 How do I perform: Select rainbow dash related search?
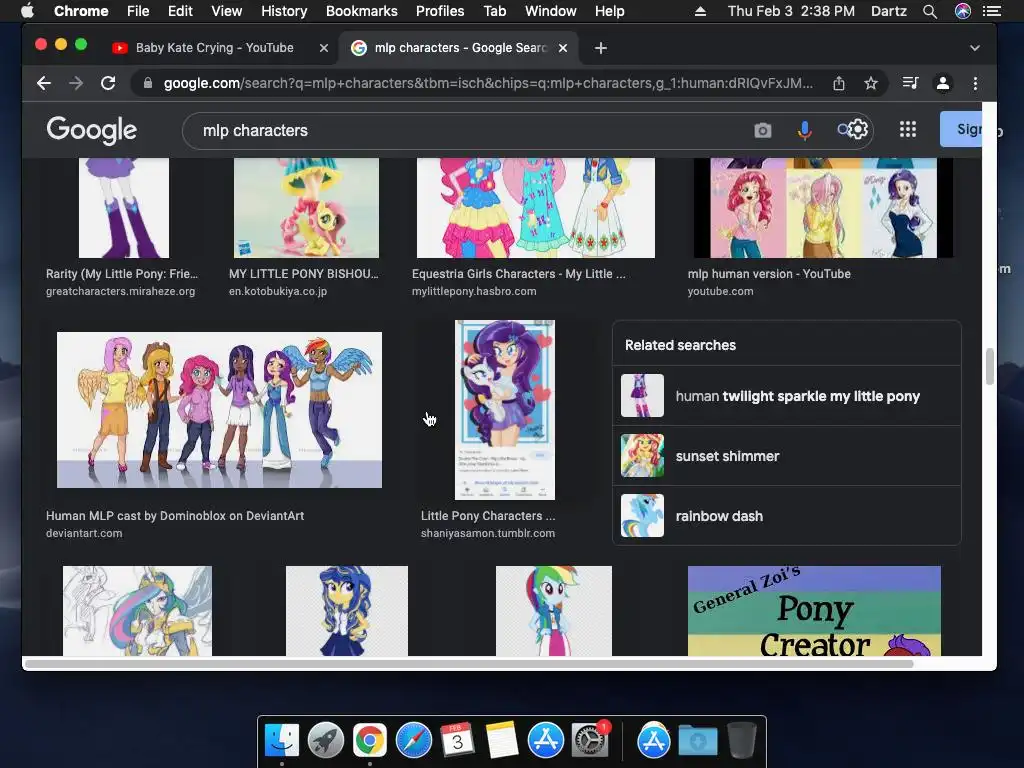click(x=786, y=516)
